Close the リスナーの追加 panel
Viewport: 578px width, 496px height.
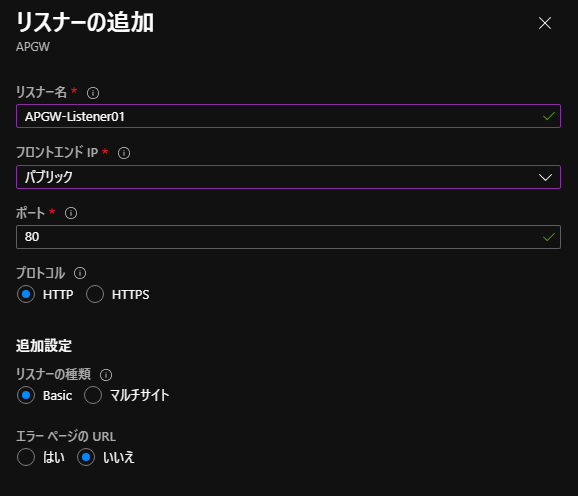545,23
